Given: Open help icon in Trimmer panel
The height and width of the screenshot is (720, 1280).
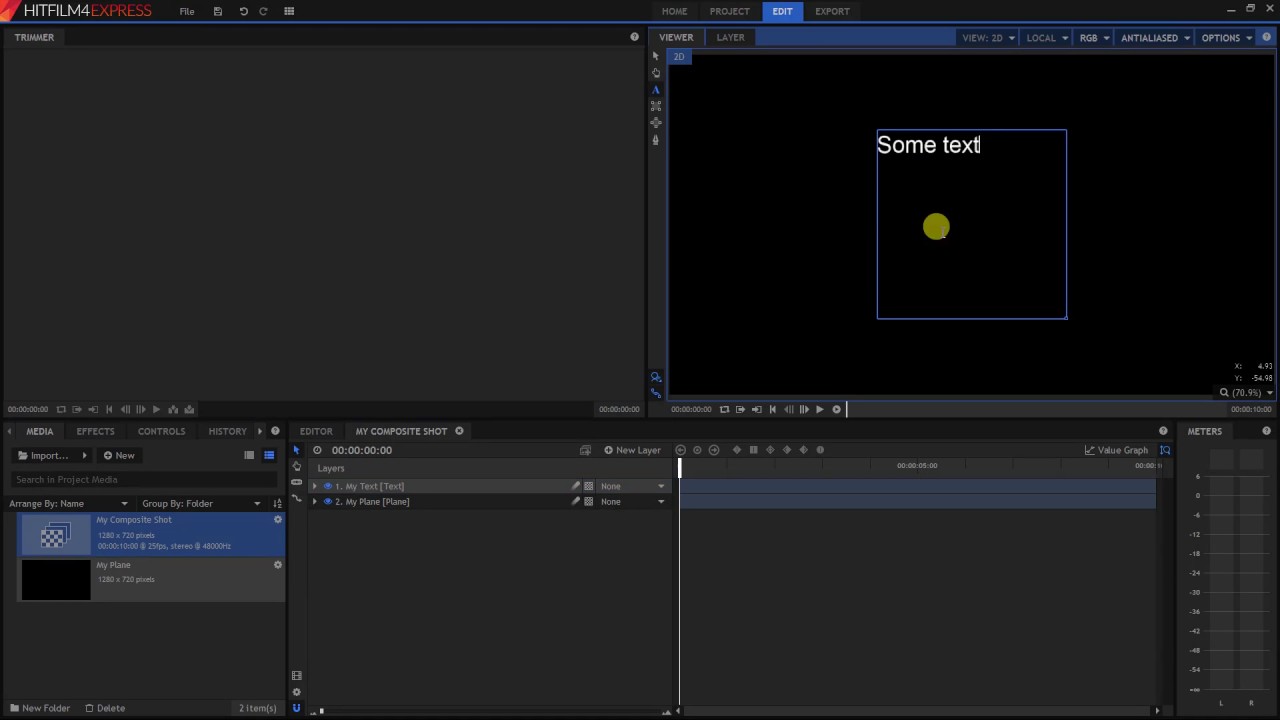Looking at the screenshot, I should click(634, 37).
